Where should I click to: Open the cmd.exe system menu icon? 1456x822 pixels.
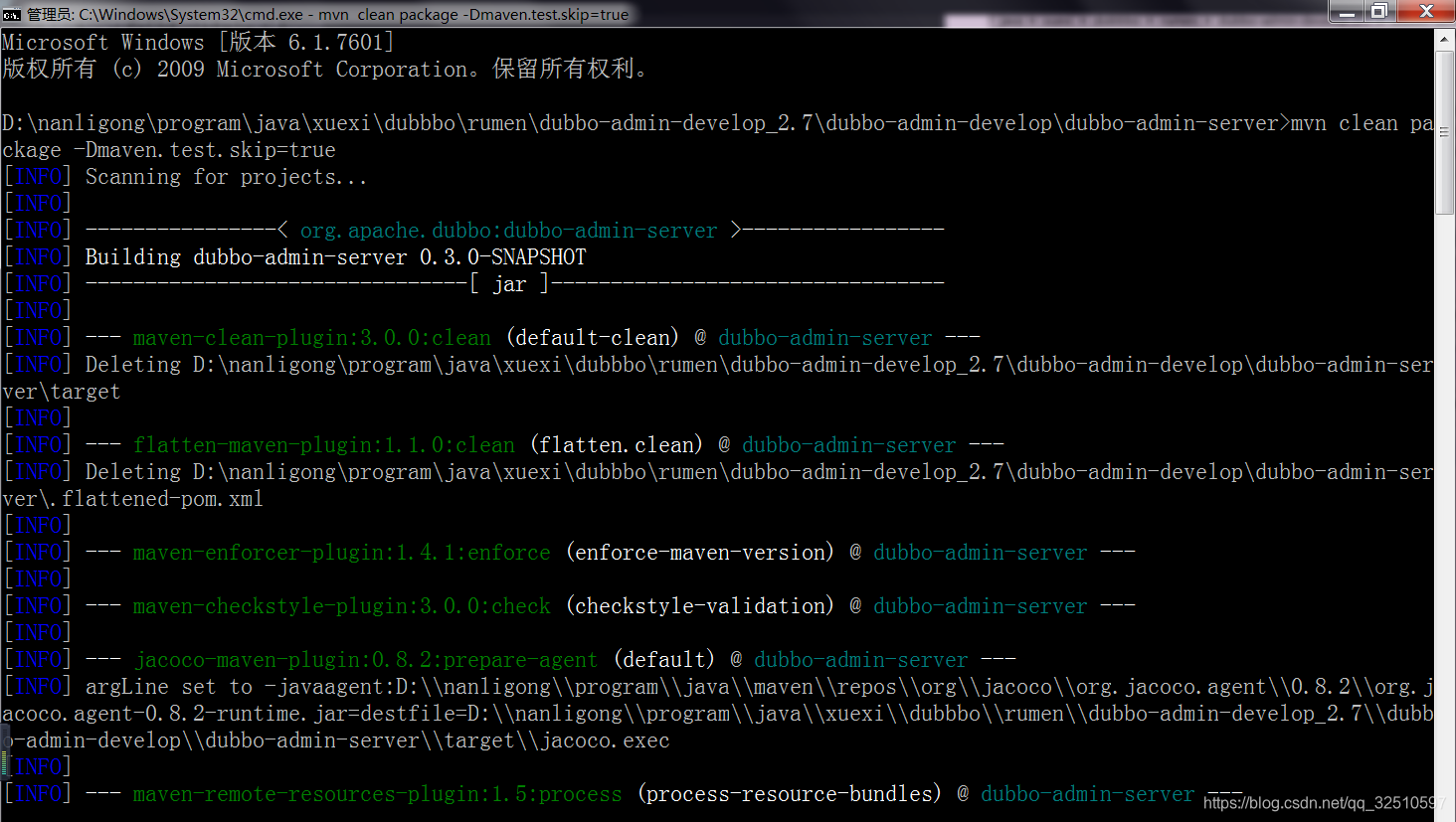(x=12, y=14)
